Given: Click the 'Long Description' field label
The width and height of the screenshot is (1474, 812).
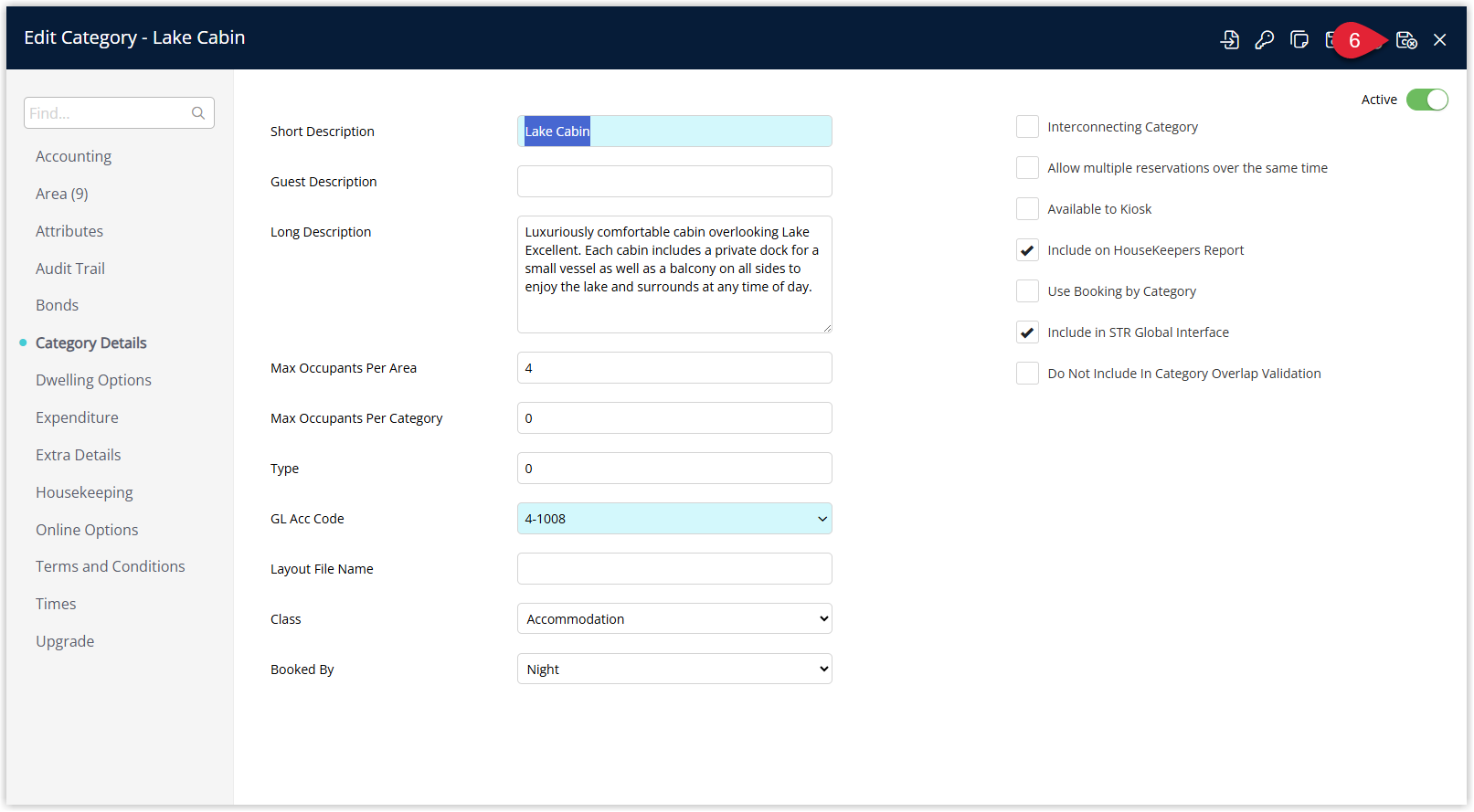Looking at the screenshot, I should (x=321, y=232).
